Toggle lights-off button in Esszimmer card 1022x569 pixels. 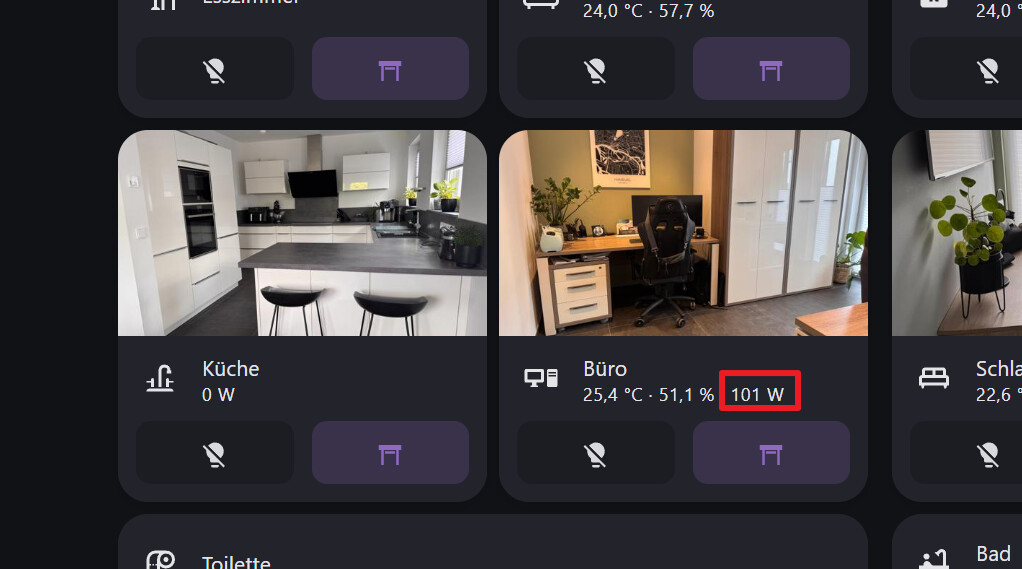point(214,68)
